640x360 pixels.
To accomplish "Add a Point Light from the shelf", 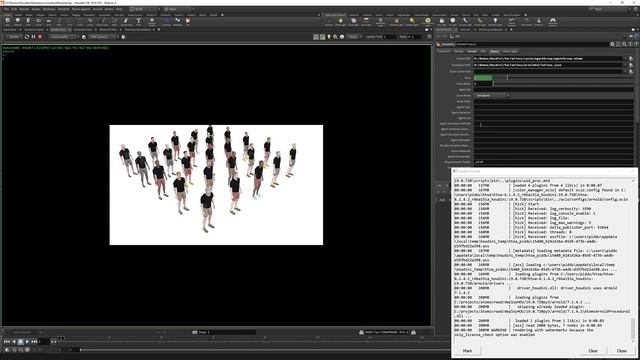I will tap(341, 21).
